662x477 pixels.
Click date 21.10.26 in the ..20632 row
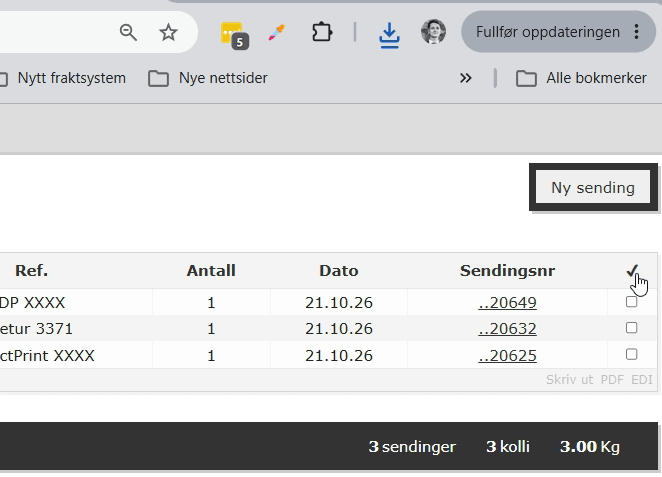[x=339, y=328]
